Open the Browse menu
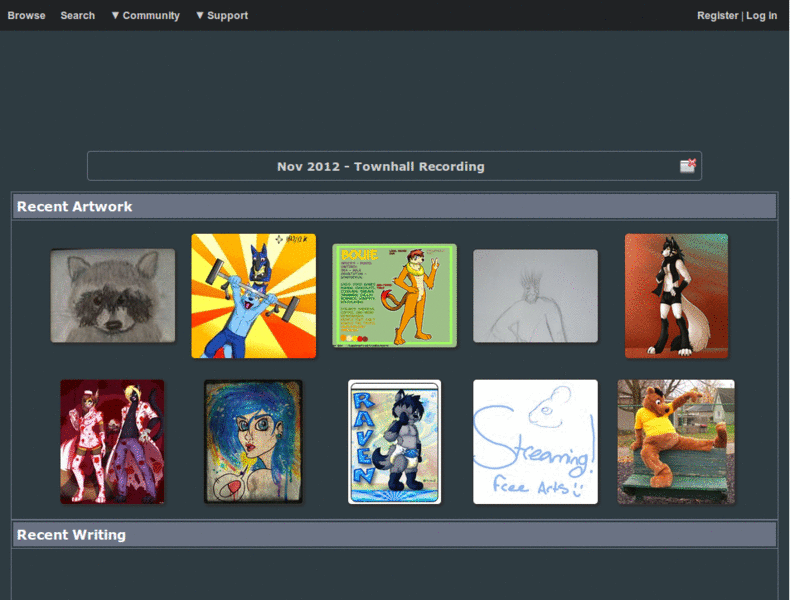The height and width of the screenshot is (600, 800). coord(26,15)
